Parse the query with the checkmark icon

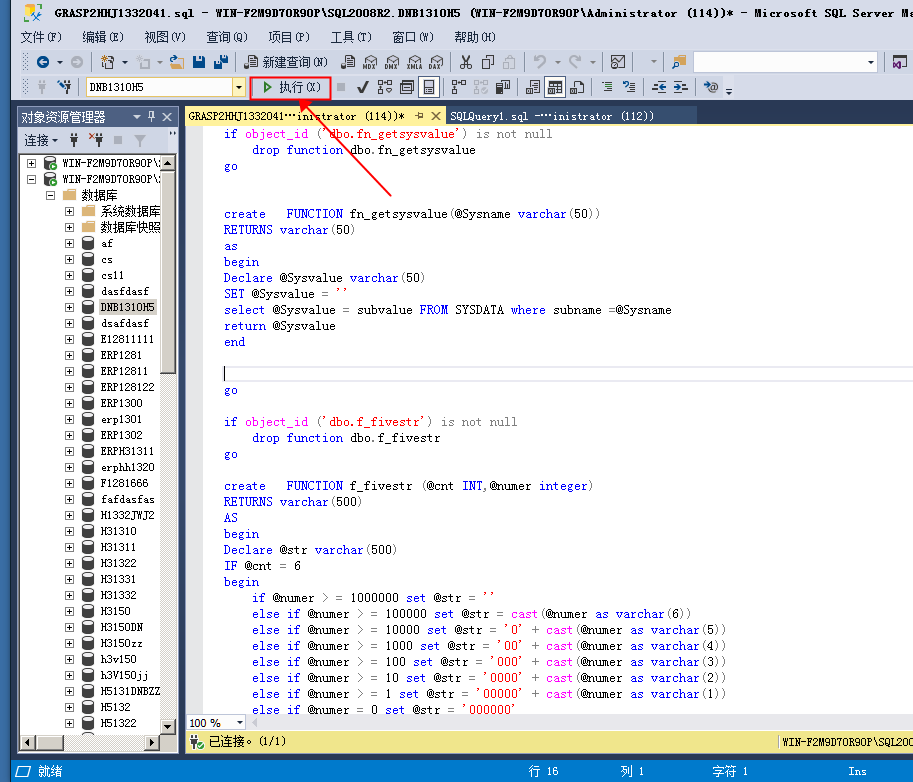click(362, 87)
